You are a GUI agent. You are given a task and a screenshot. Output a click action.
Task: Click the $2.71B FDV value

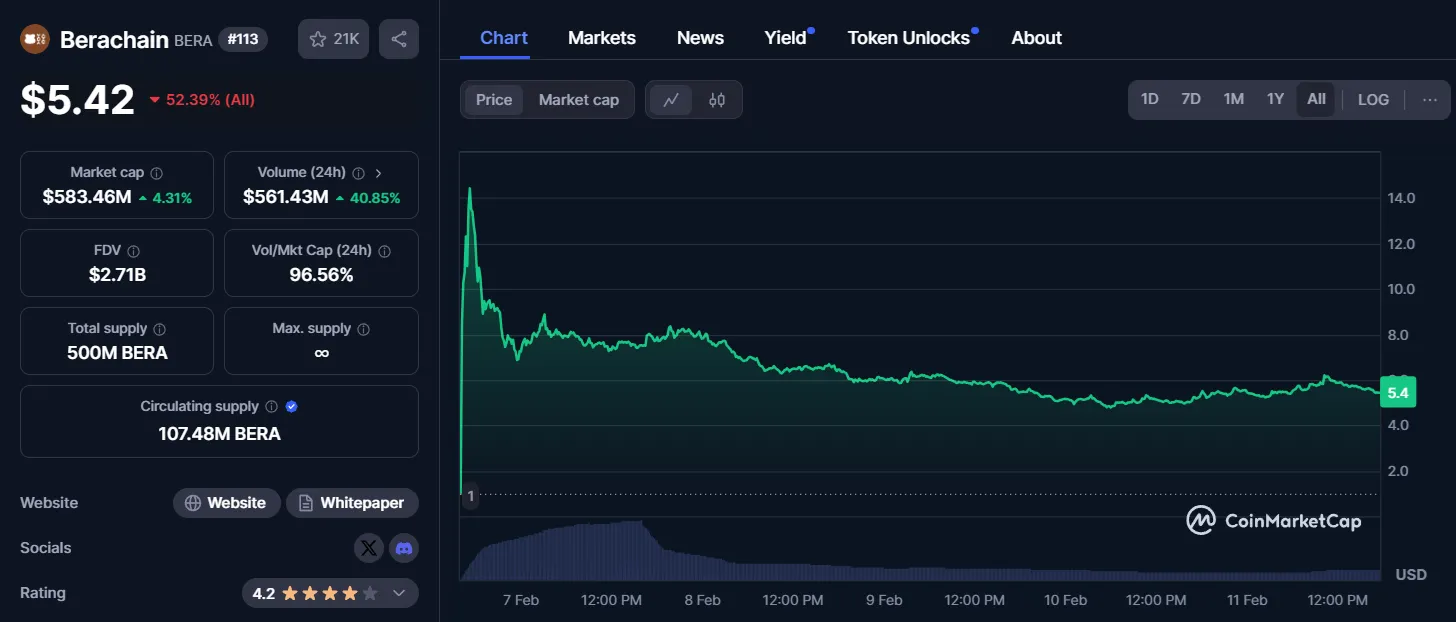pos(117,275)
